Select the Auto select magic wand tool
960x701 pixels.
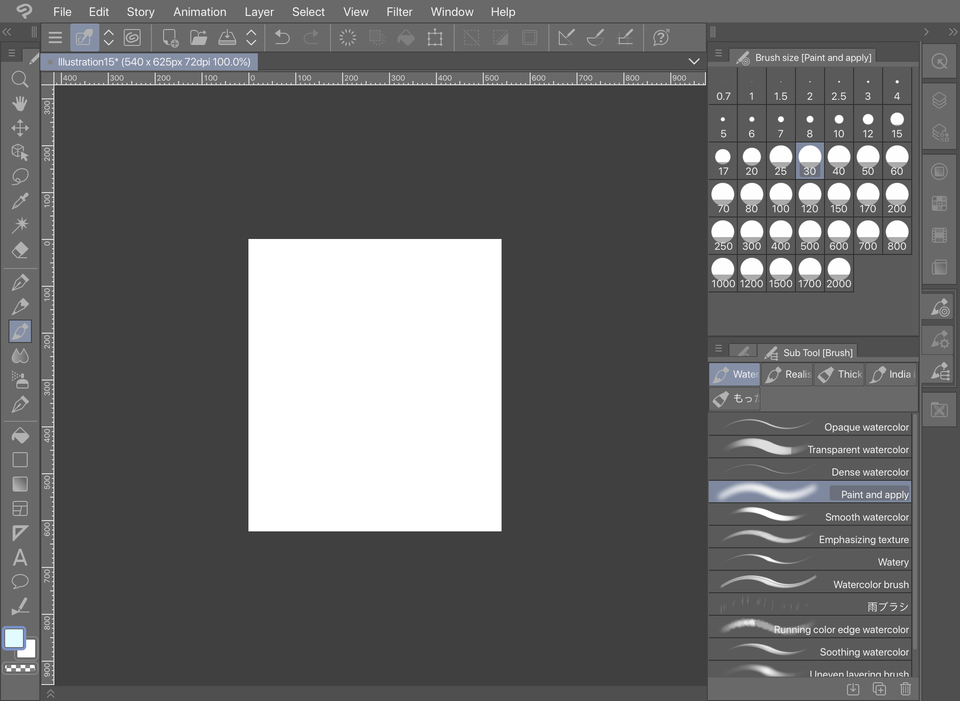[20, 225]
